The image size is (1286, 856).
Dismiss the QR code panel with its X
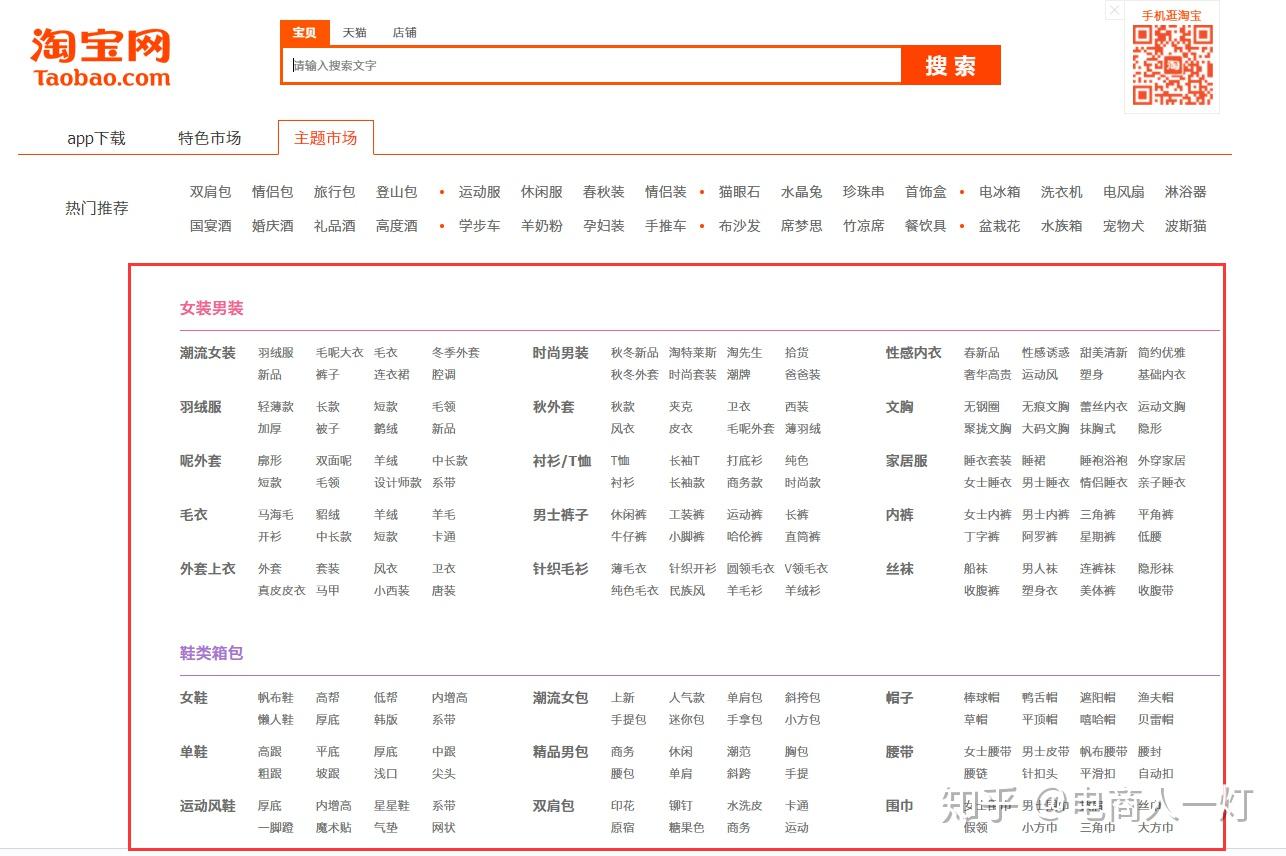point(1114,11)
